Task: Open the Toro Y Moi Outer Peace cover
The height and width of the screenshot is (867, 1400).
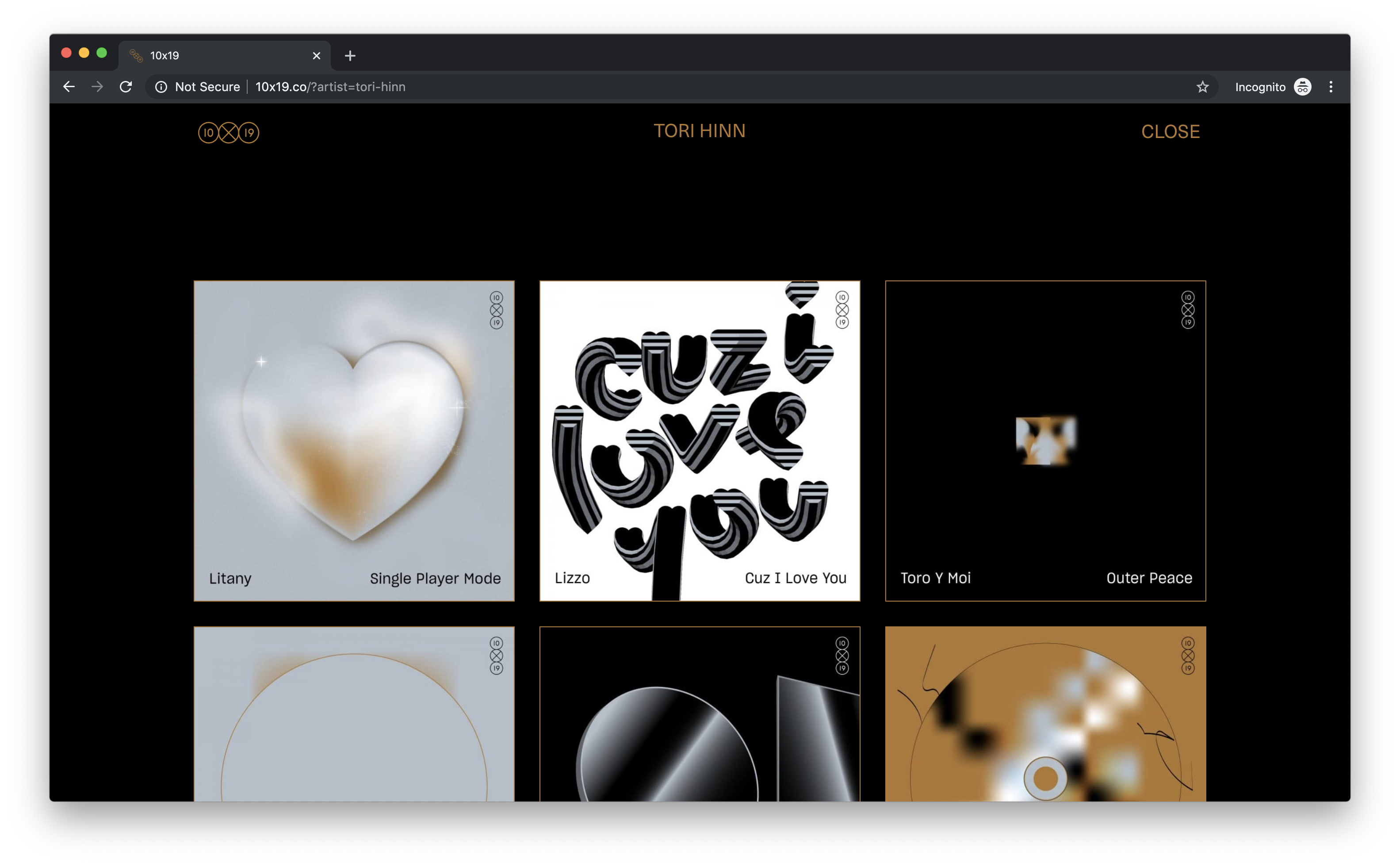Action: pos(1045,441)
